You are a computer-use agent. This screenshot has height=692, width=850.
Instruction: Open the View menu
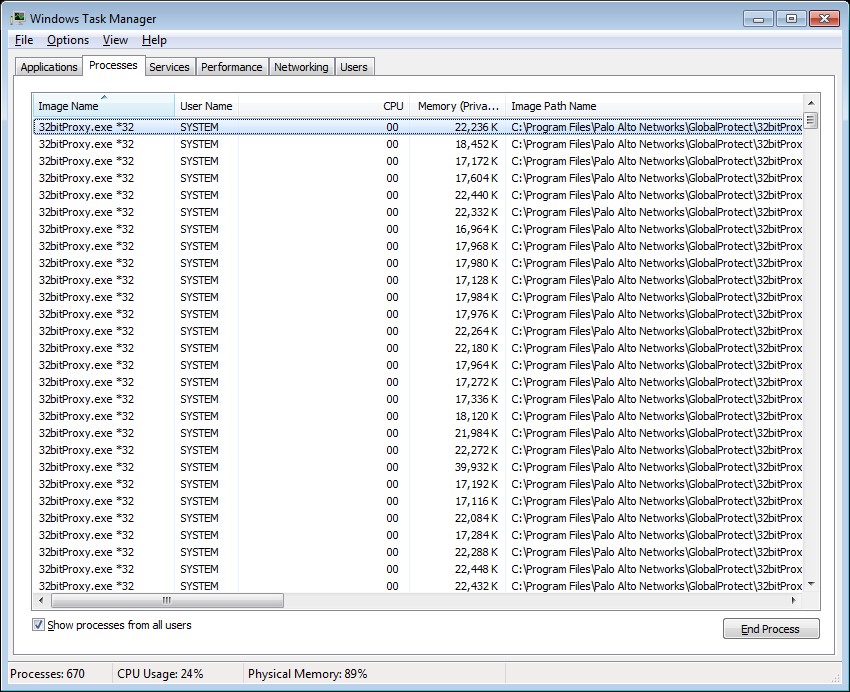click(115, 40)
